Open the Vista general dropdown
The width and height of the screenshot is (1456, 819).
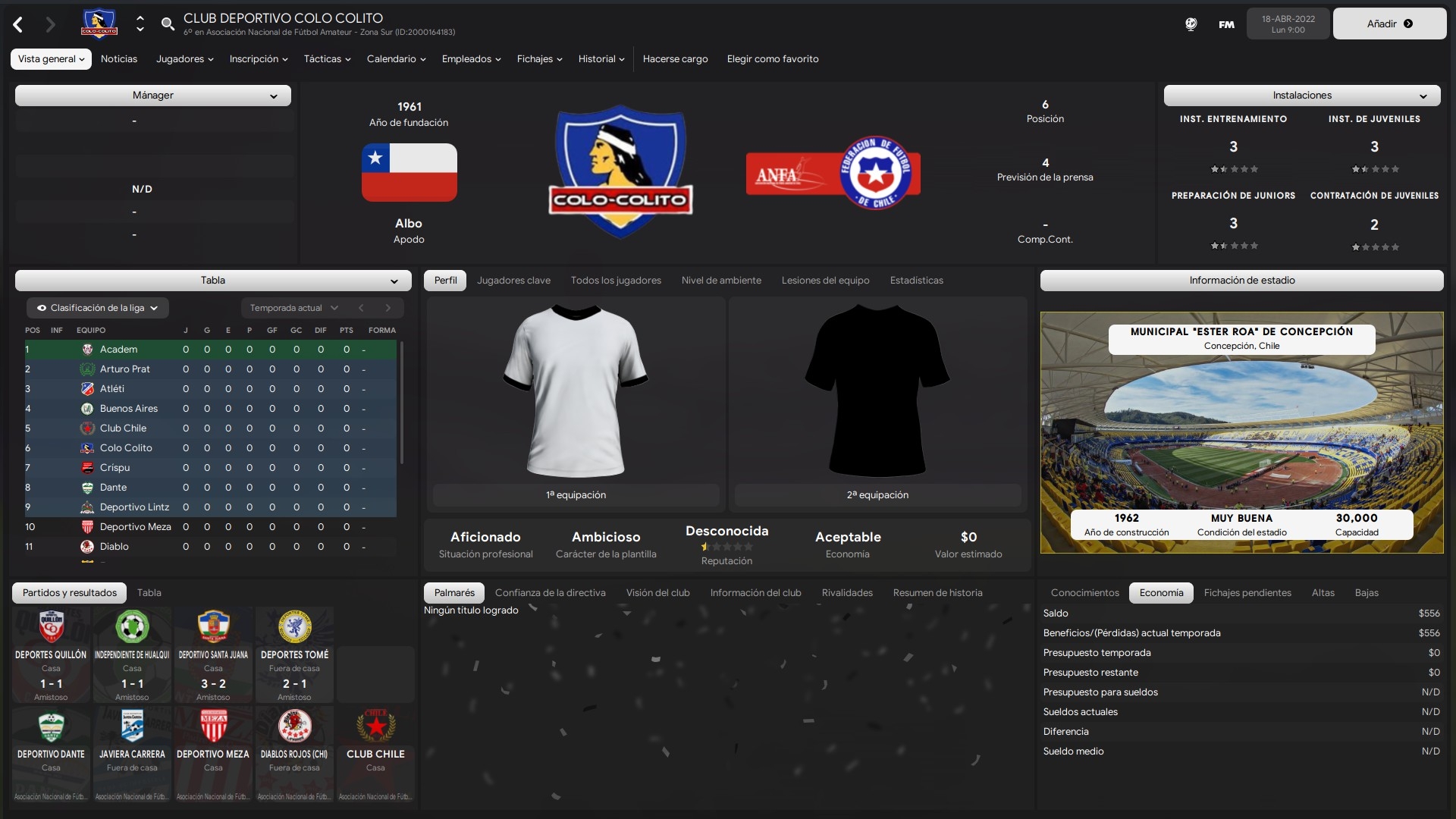51,59
